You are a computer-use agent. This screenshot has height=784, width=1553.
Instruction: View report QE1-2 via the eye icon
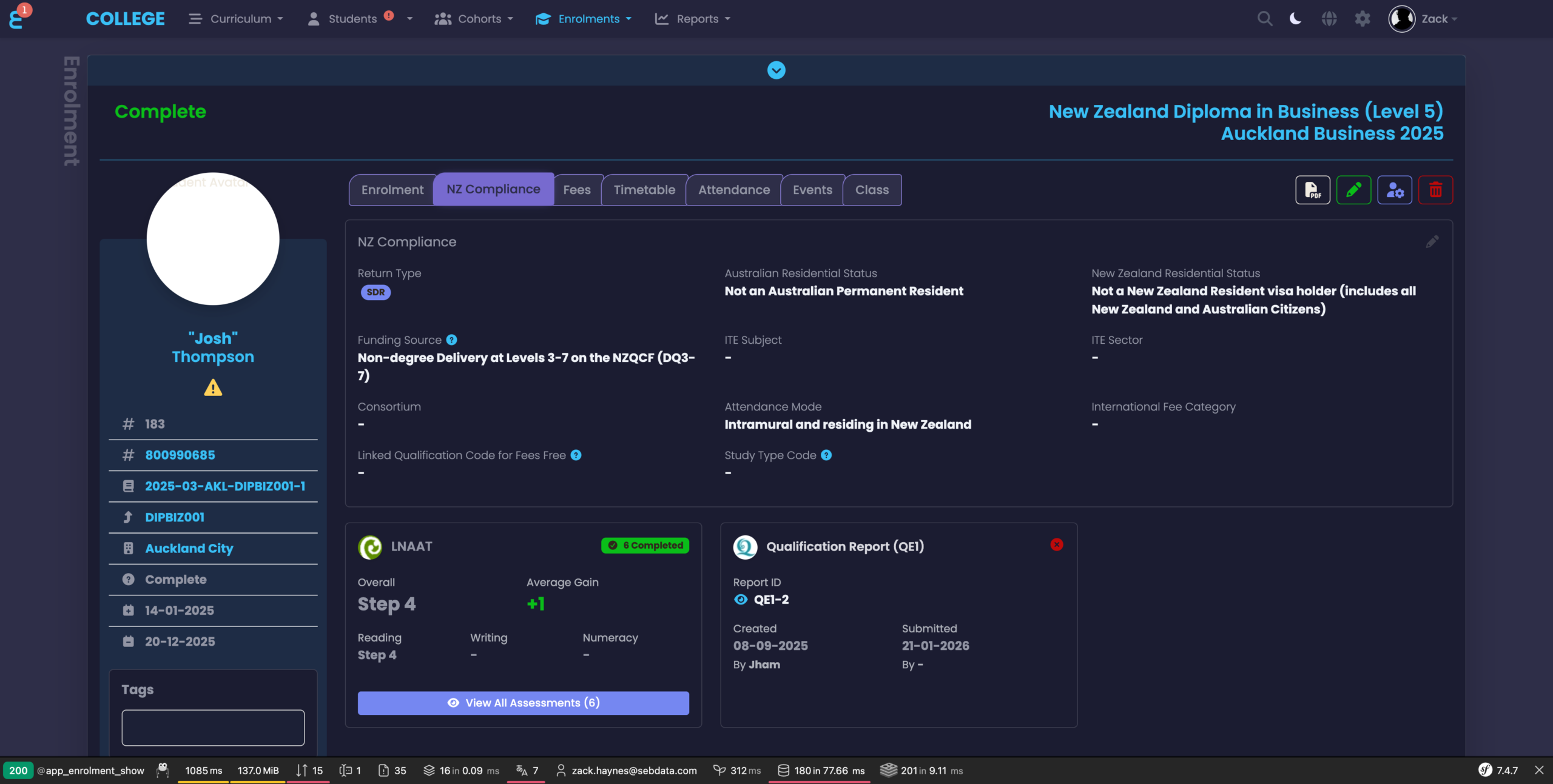pyautogui.click(x=741, y=600)
